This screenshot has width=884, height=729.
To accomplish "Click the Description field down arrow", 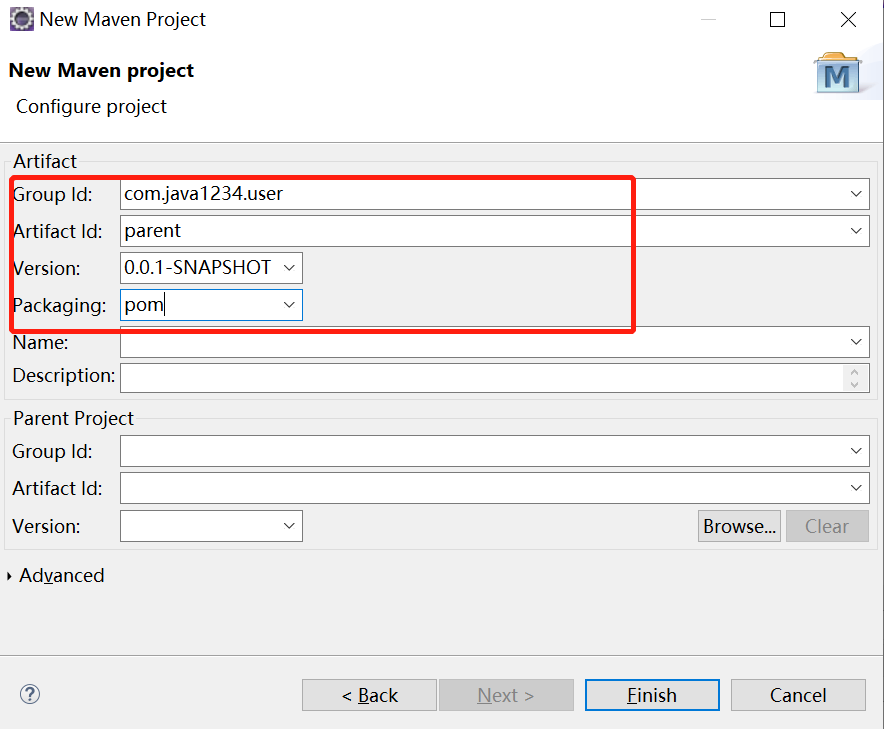I will click(x=855, y=385).
